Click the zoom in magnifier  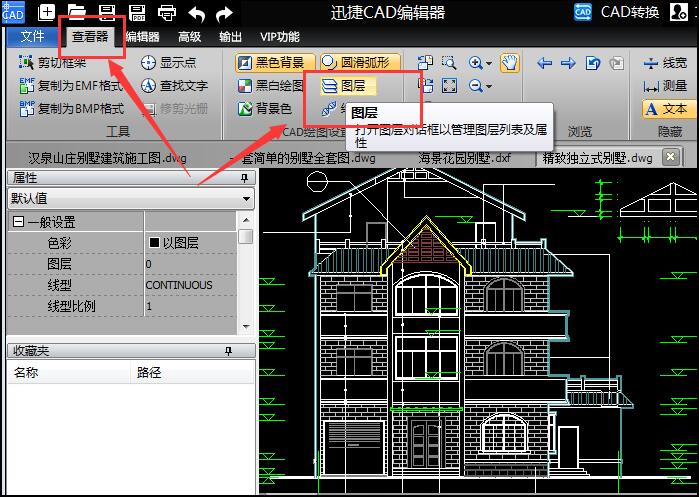[476, 63]
